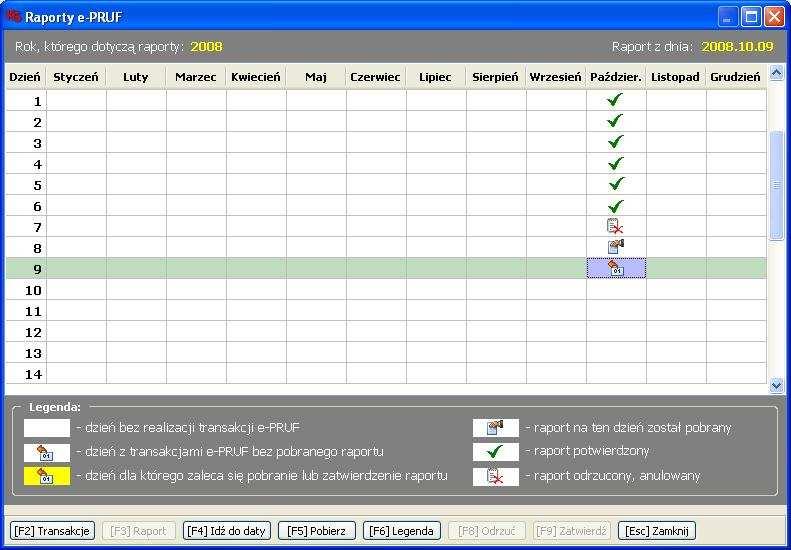Viewport: 791px width, 550px height.
Task: Click legend icon for downloaded report
Action: (x=495, y=428)
